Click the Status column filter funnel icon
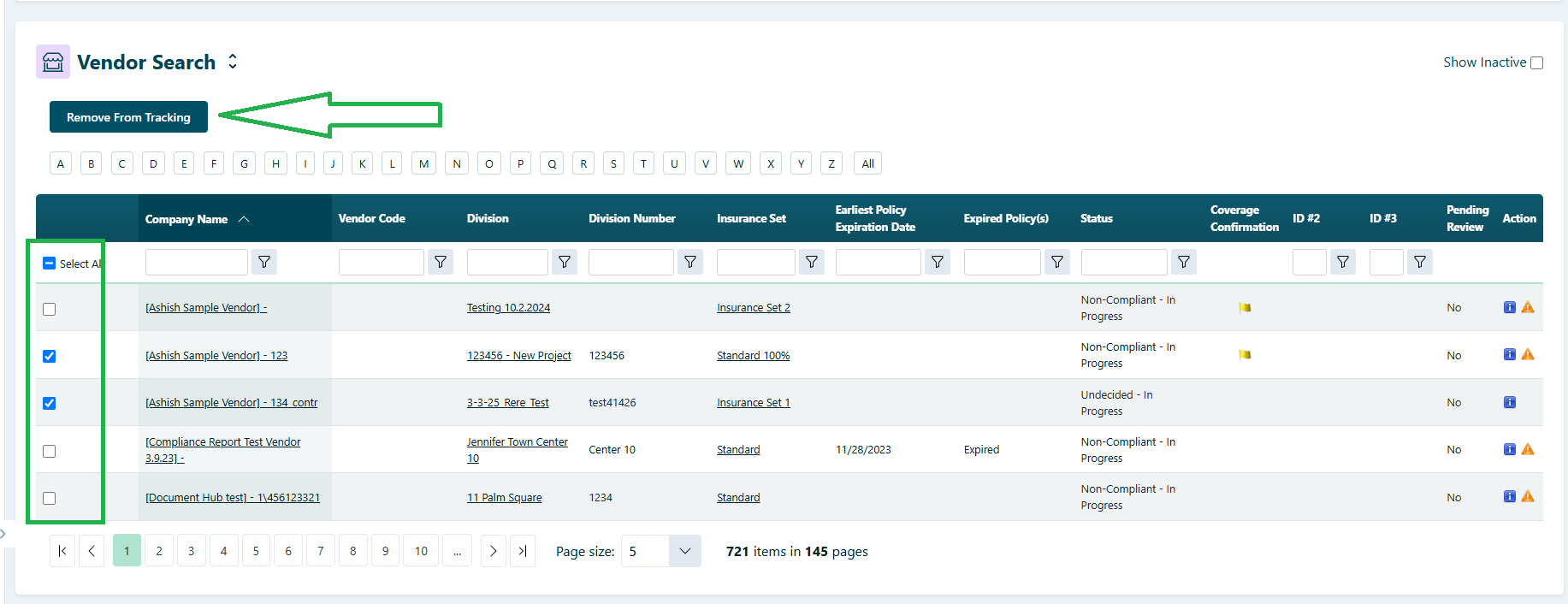1568x604 pixels. pos(1184,262)
